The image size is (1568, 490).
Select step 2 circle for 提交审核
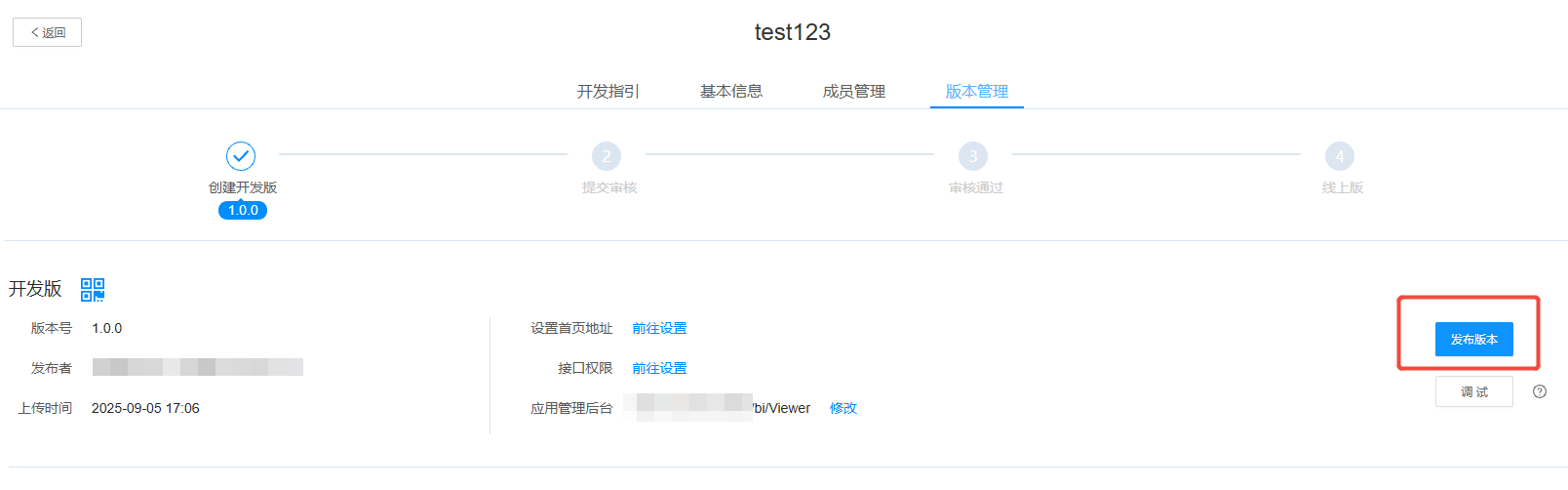click(607, 156)
